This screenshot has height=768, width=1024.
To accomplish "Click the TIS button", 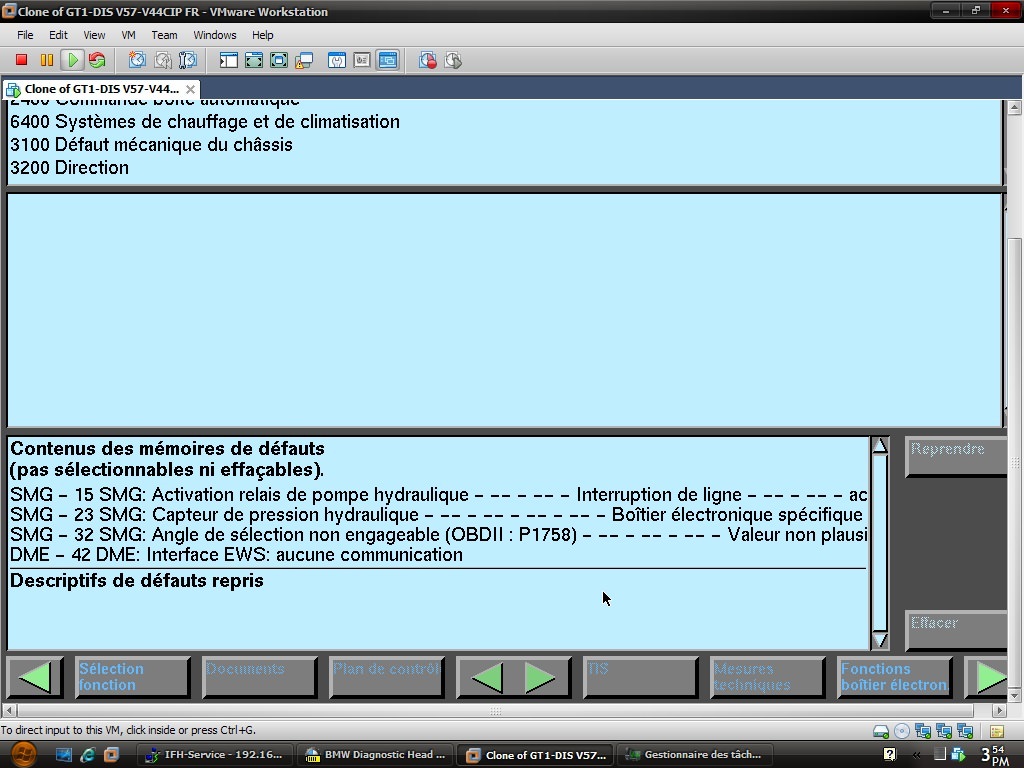I will pyautogui.click(x=640, y=677).
